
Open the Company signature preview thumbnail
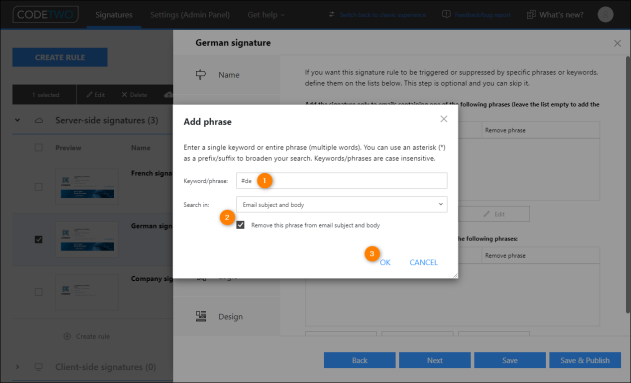tap(87, 292)
